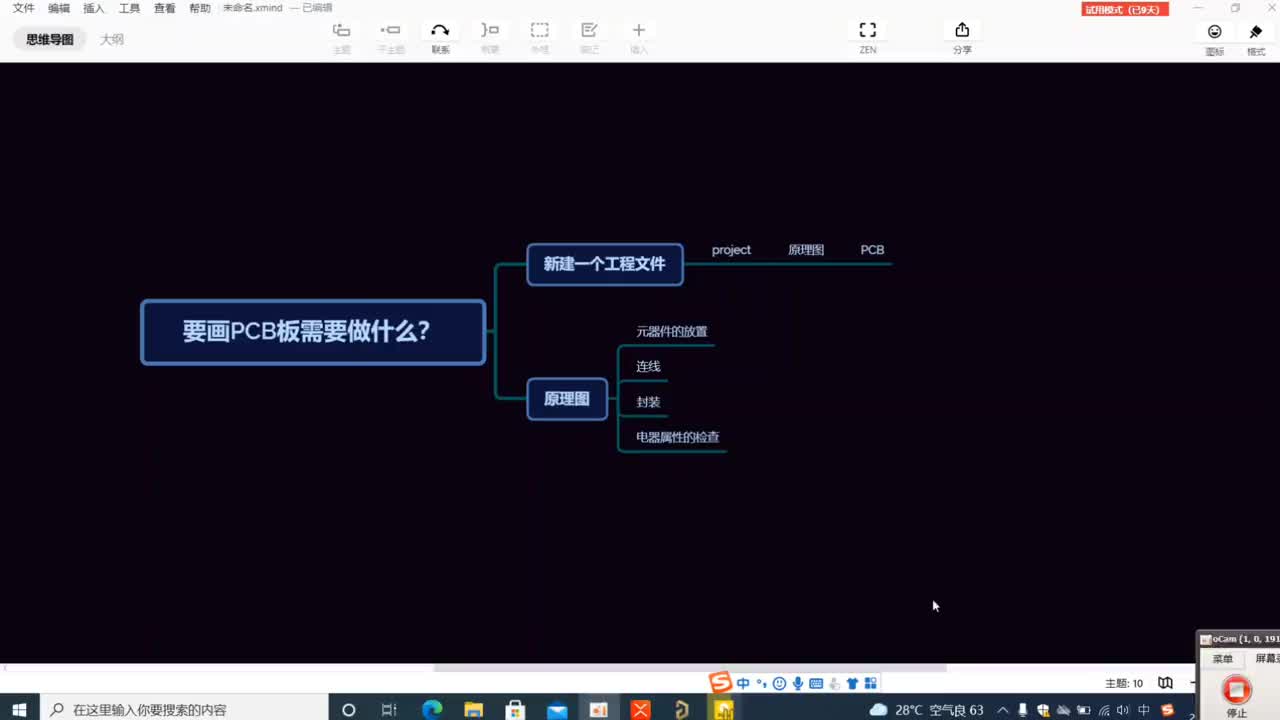Click the tray IME 中 indicator

1144,710
